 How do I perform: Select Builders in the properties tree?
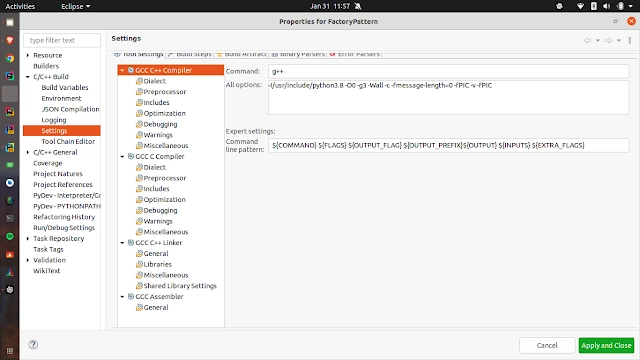pyautogui.click(x=46, y=66)
